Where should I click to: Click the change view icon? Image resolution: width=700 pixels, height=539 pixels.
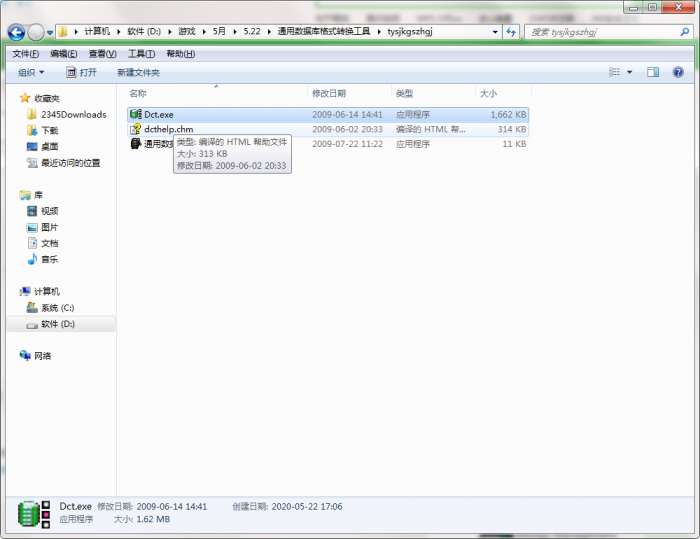tap(615, 72)
